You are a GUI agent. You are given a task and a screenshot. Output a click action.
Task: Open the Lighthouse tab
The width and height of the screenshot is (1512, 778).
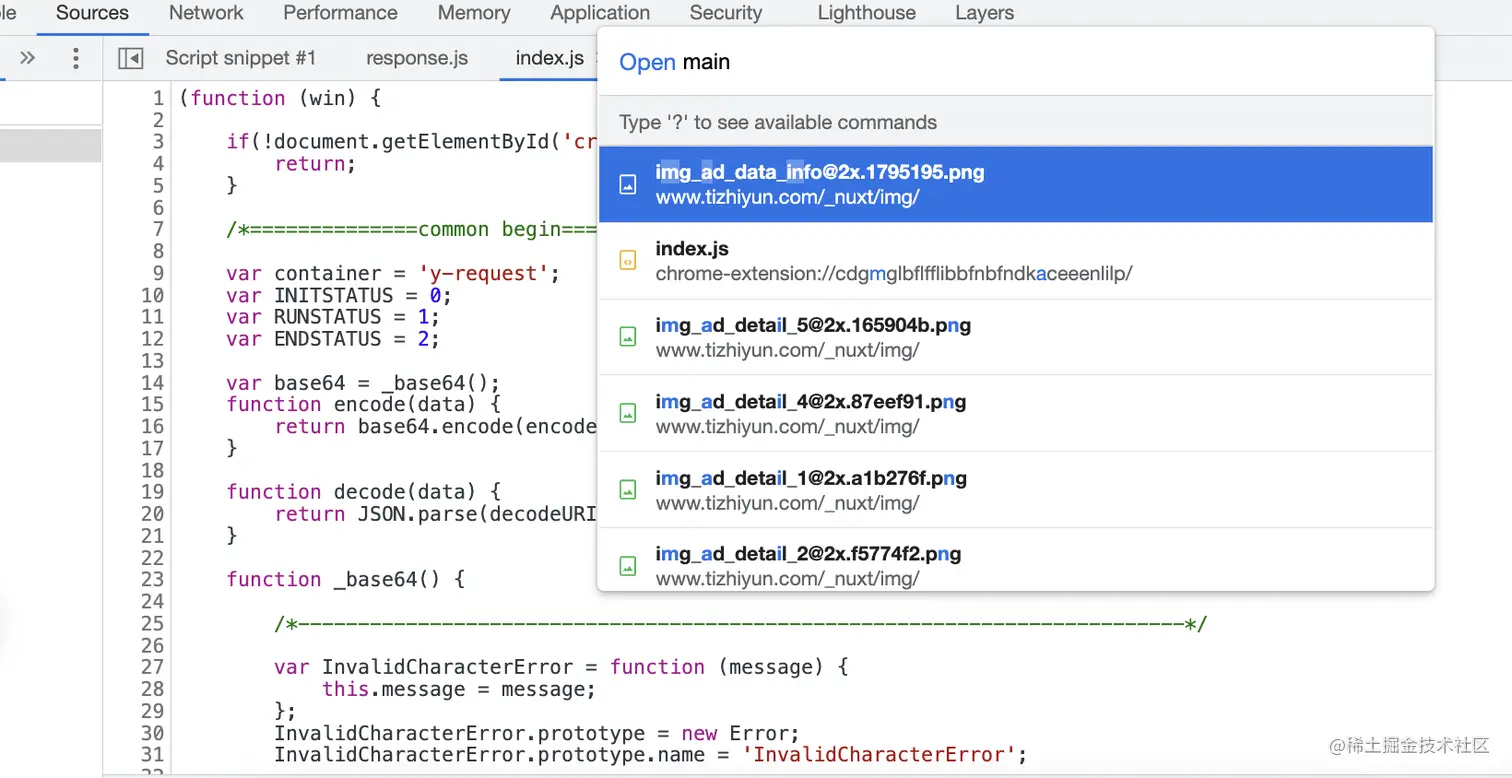[866, 13]
